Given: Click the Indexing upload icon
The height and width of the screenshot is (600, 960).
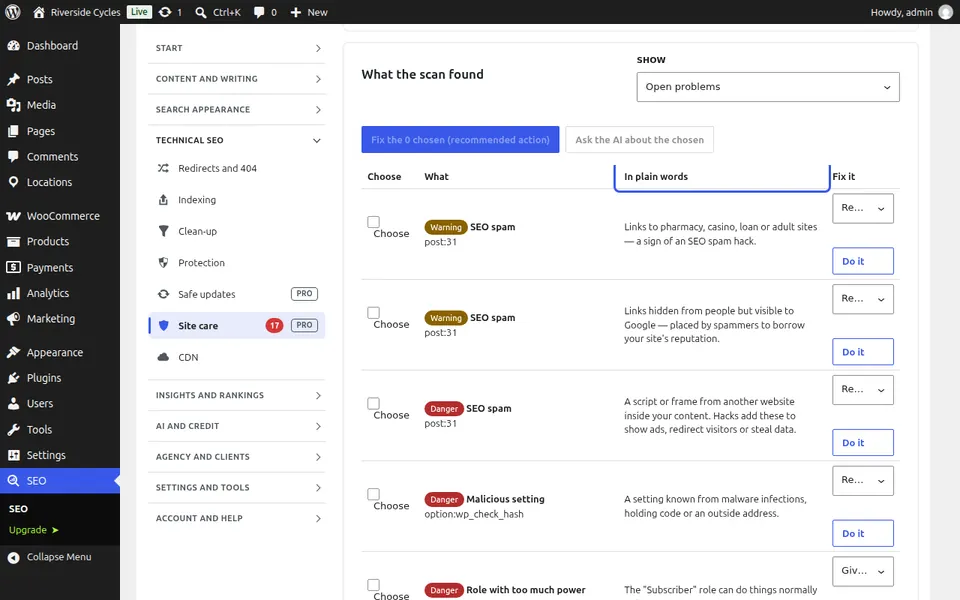Looking at the screenshot, I should coord(163,200).
